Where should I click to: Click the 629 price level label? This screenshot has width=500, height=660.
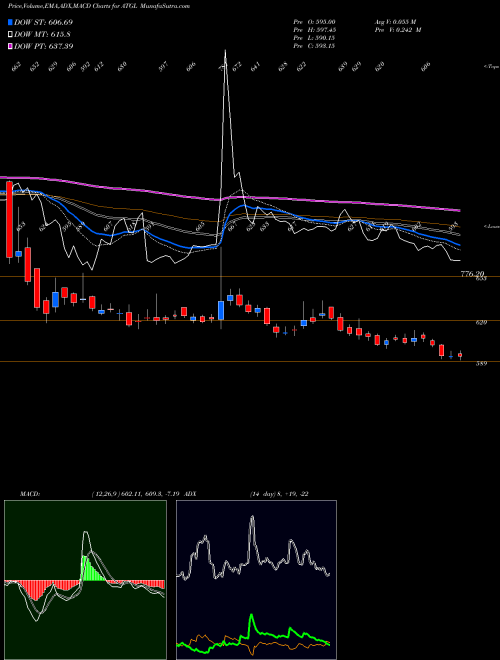tap(481, 322)
